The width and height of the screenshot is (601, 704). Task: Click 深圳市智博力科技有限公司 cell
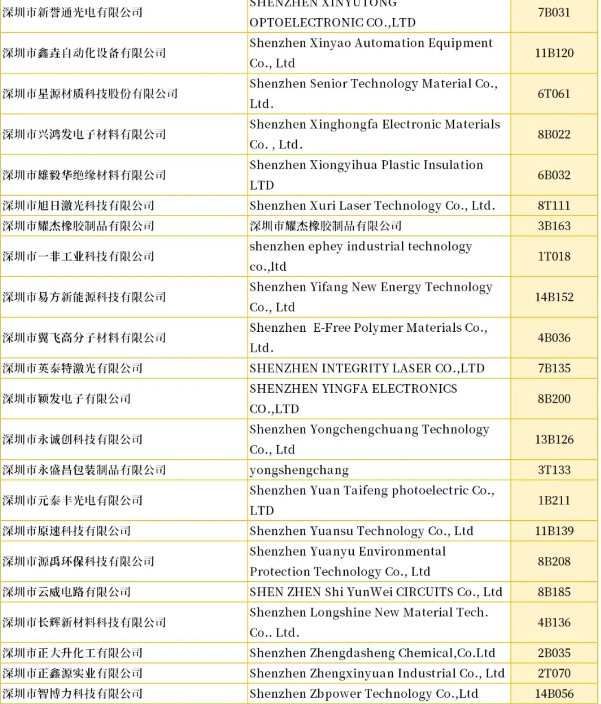(x=72, y=694)
